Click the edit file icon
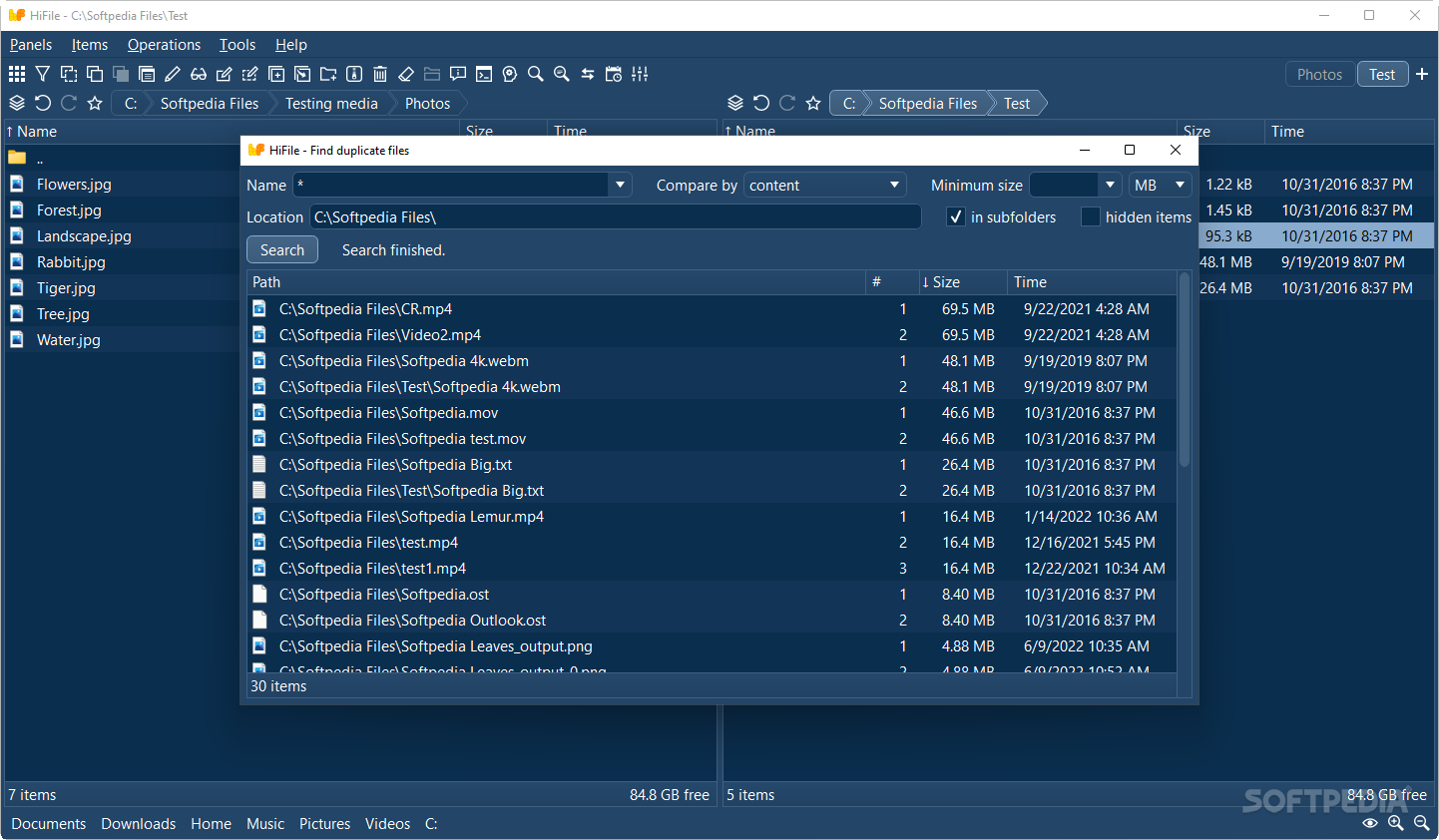 pos(225,74)
